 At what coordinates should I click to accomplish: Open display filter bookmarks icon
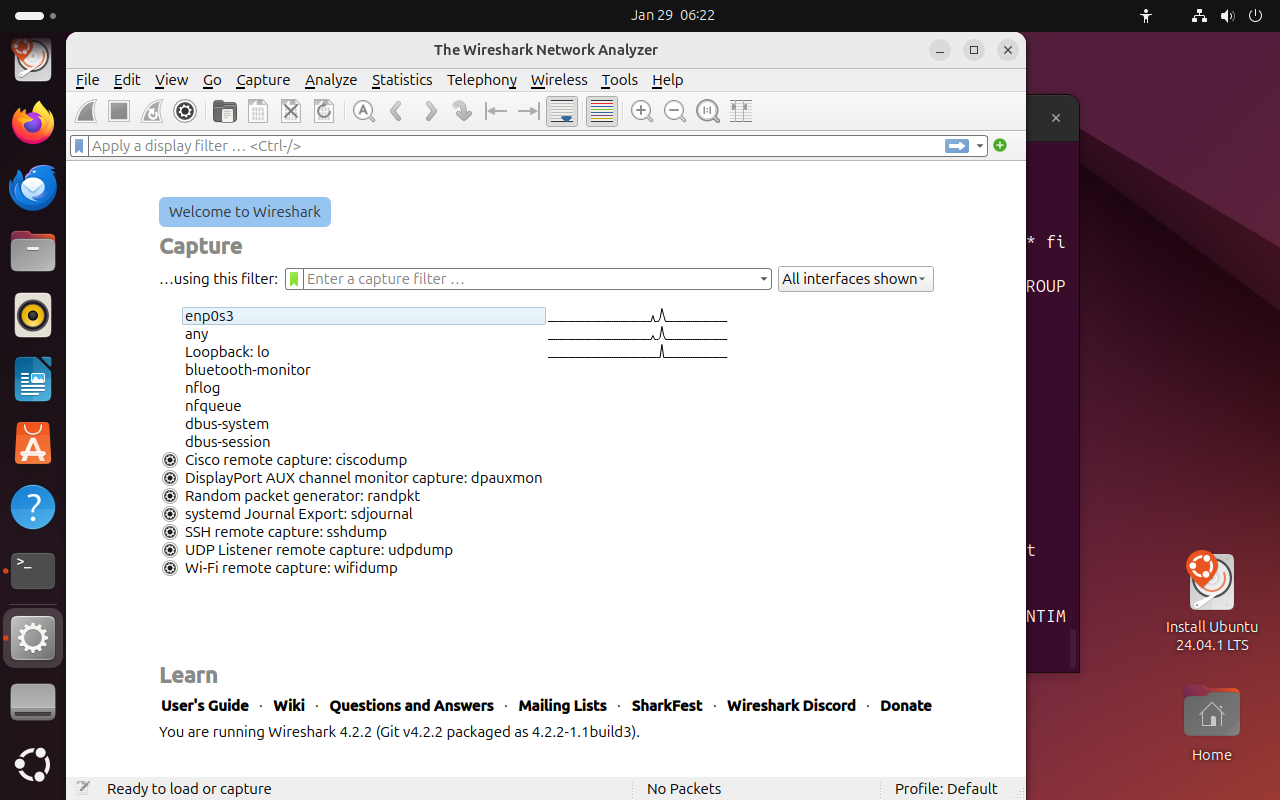click(x=80, y=146)
